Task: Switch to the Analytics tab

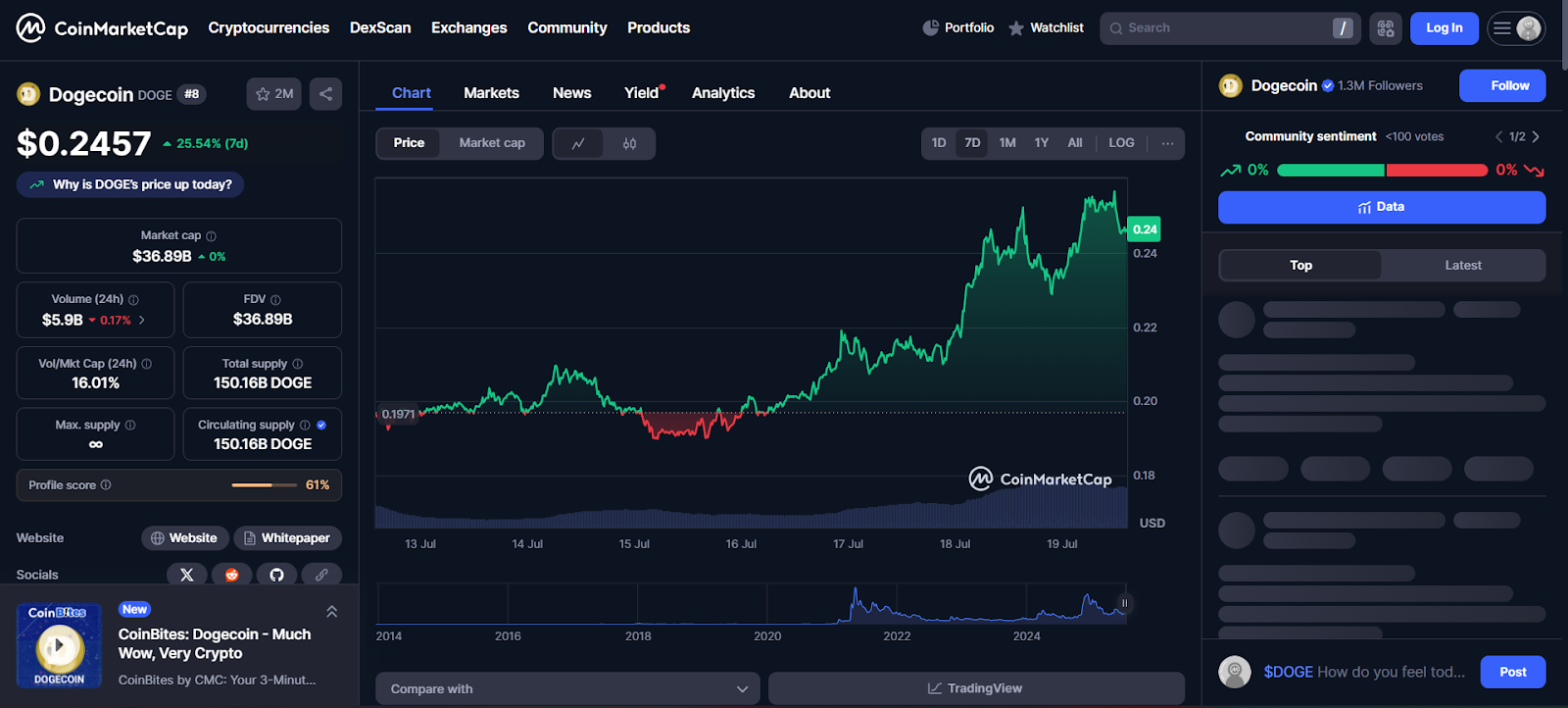Action: click(723, 93)
